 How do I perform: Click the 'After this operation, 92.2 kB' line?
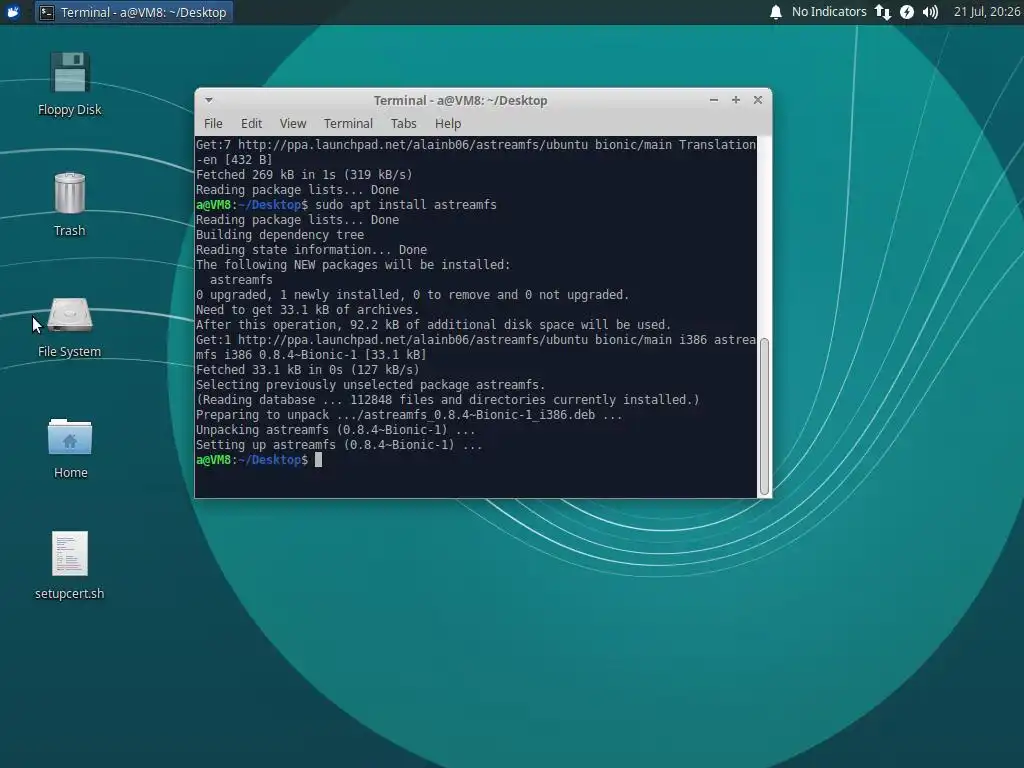click(x=434, y=325)
